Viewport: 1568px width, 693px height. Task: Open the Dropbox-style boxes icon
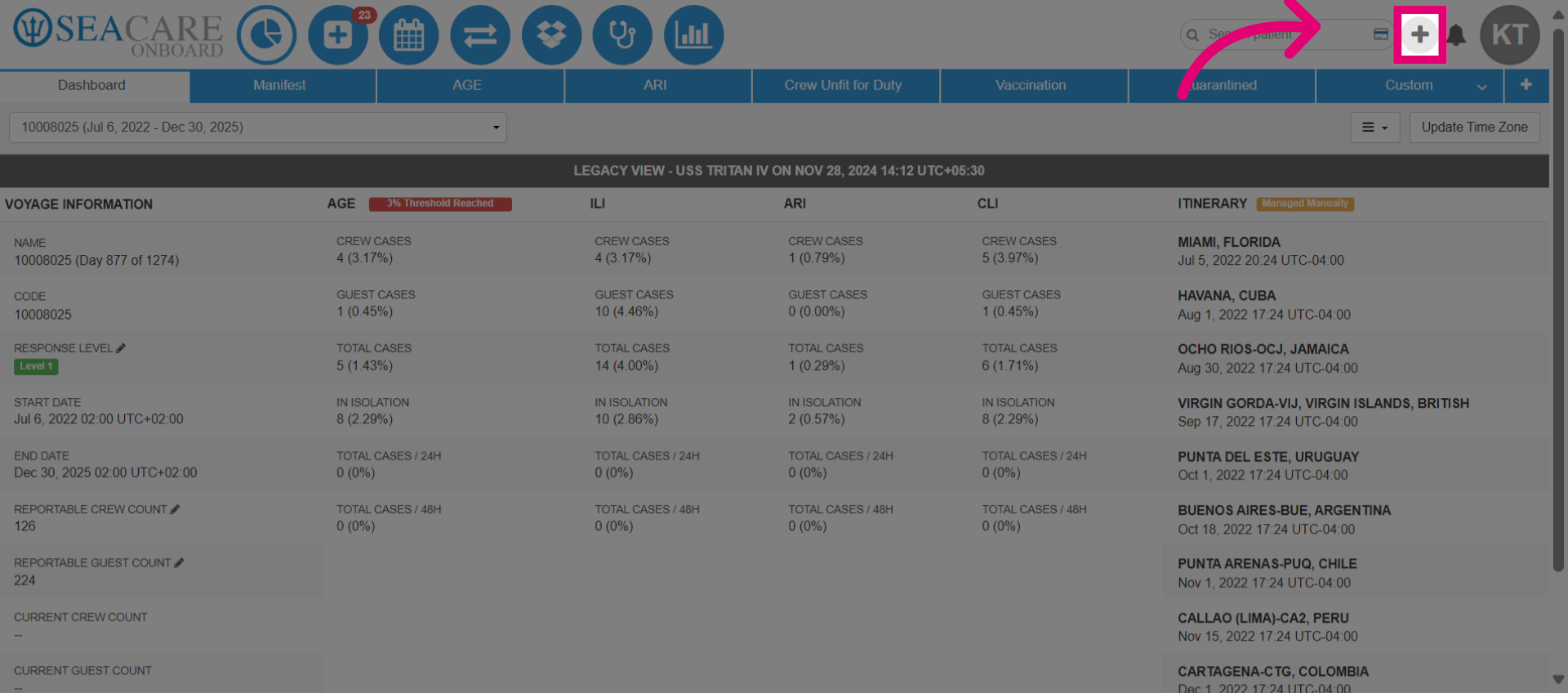tap(551, 35)
